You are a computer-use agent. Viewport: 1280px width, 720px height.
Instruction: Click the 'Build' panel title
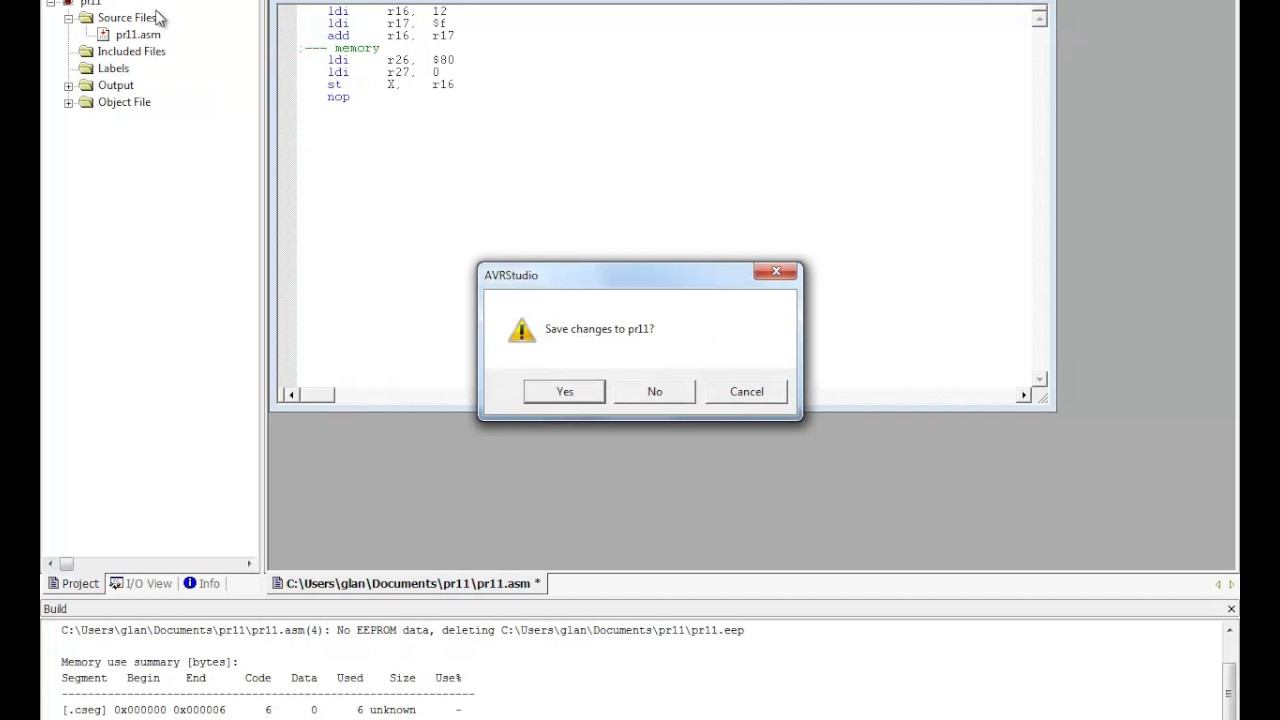click(55, 609)
